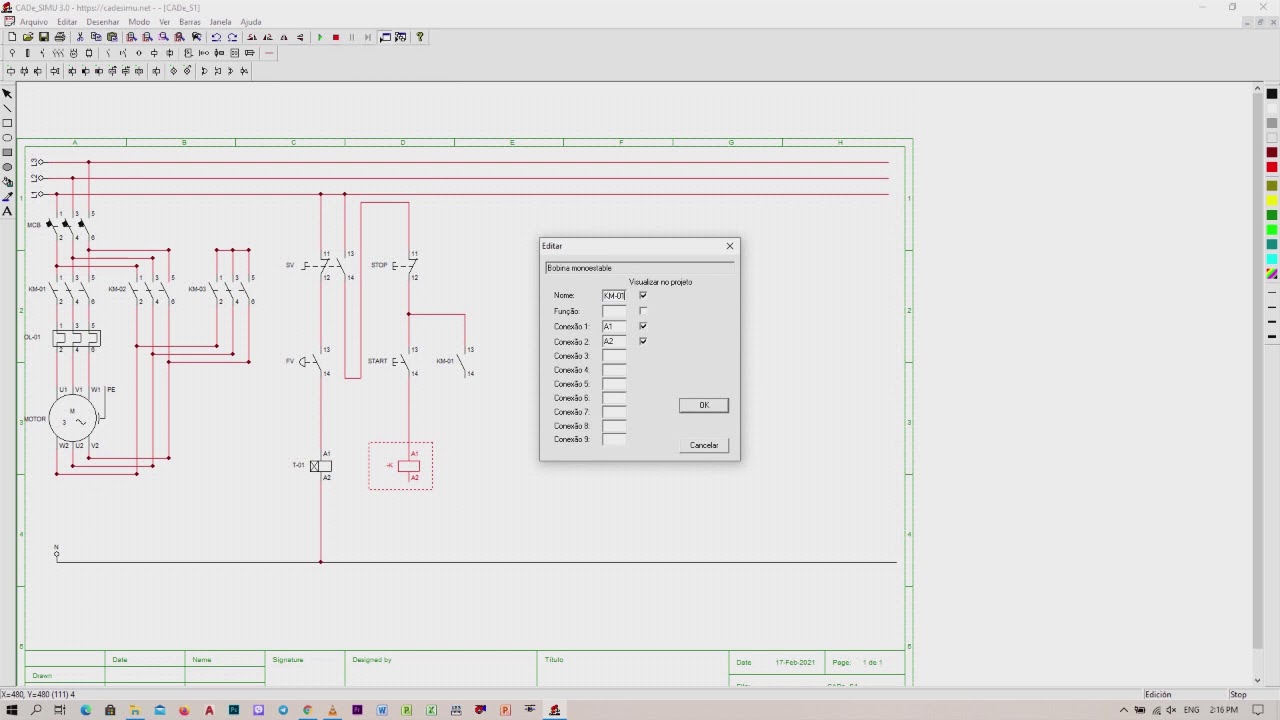Step the simulation forward

[368, 37]
